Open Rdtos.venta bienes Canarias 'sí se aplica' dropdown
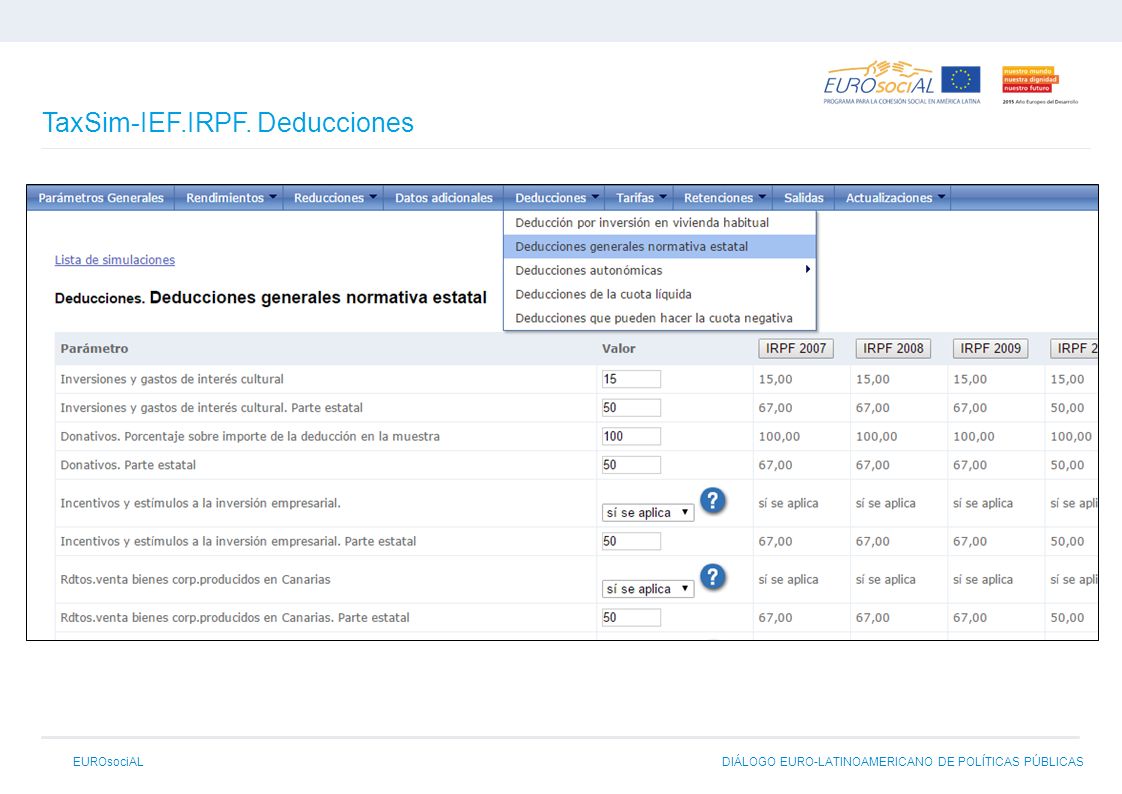The width and height of the screenshot is (1122, 794). tap(648, 589)
